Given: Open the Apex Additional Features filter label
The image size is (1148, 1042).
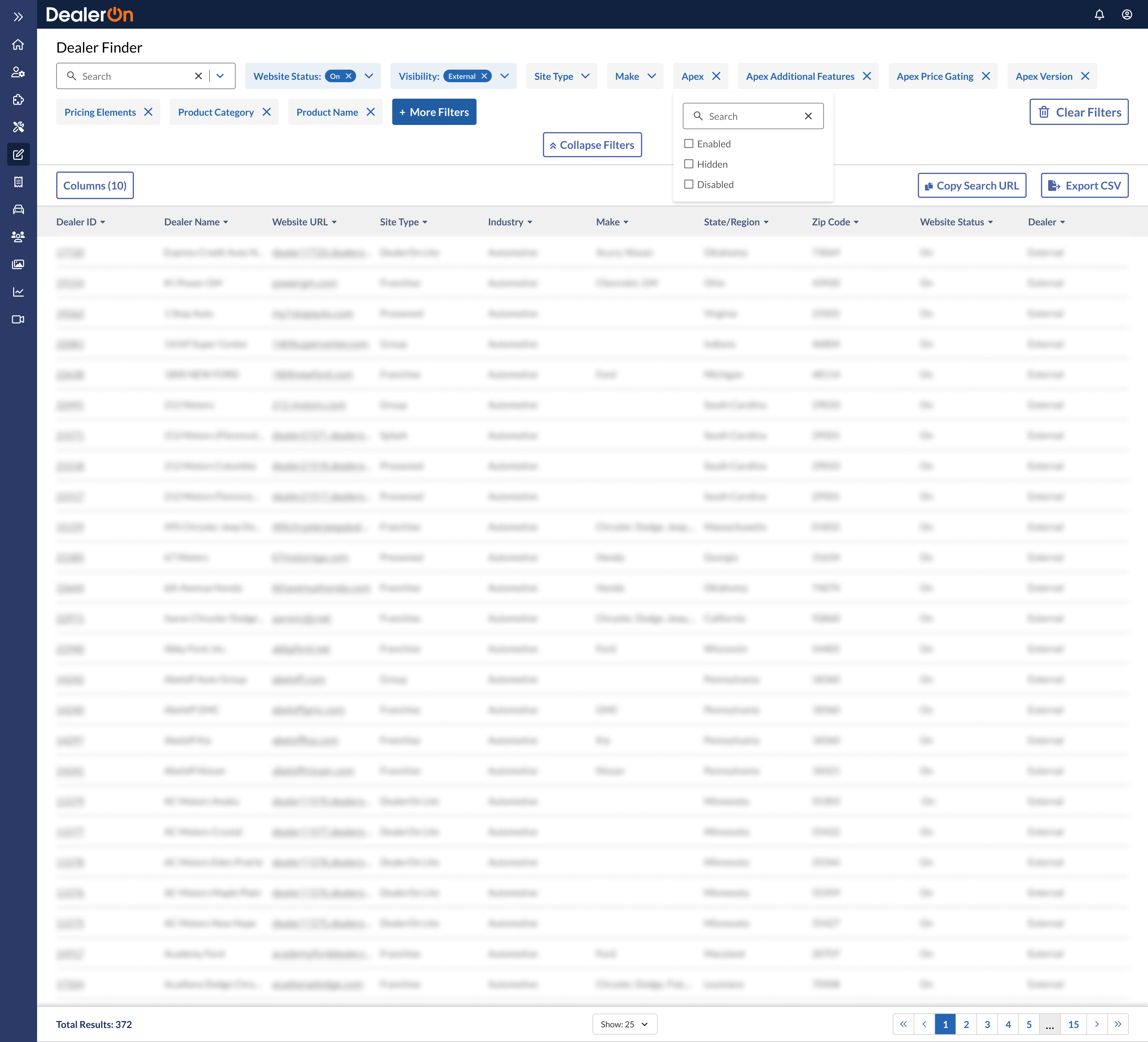Looking at the screenshot, I should [800, 76].
